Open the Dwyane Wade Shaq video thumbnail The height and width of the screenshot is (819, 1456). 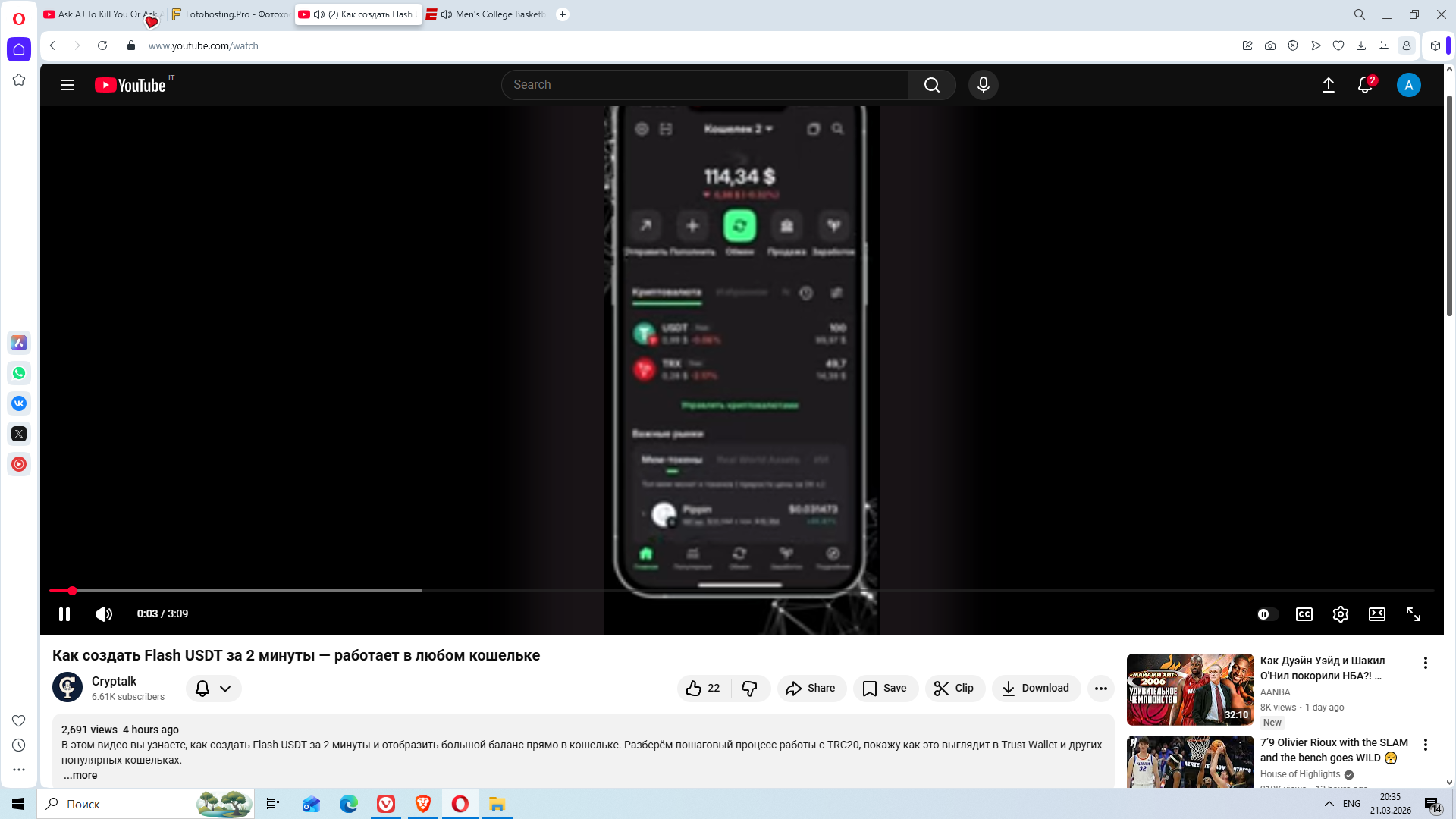[1190, 689]
